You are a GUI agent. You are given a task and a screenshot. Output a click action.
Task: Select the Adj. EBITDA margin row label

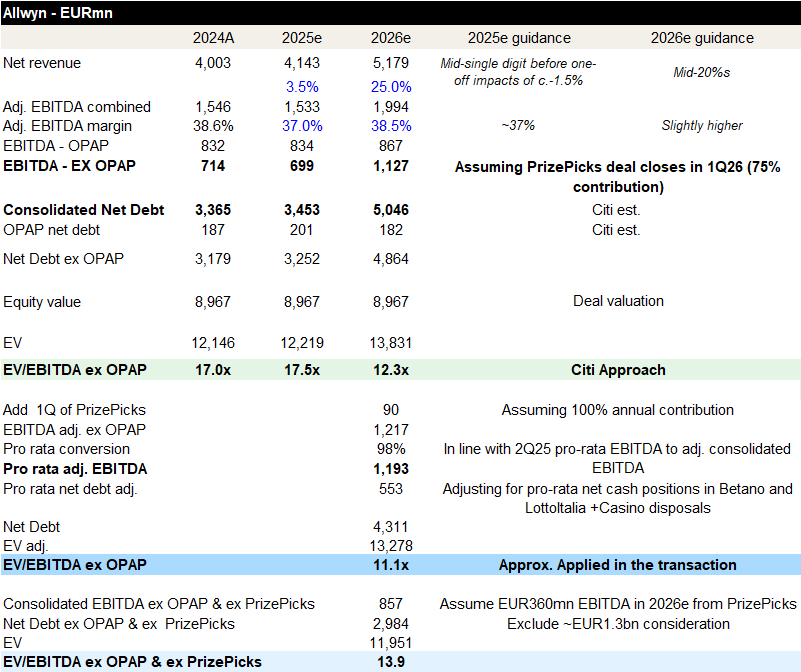[x=68, y=126]
